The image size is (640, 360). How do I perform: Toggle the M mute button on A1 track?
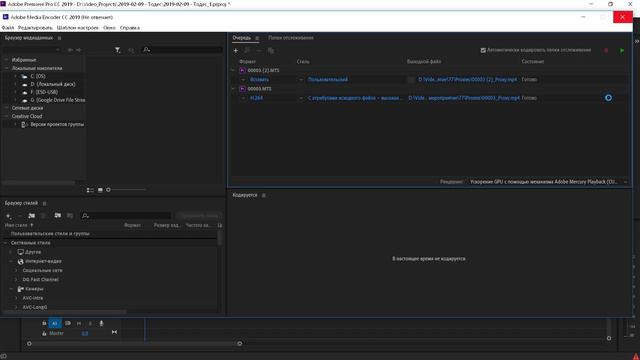(x=79, y=323)
